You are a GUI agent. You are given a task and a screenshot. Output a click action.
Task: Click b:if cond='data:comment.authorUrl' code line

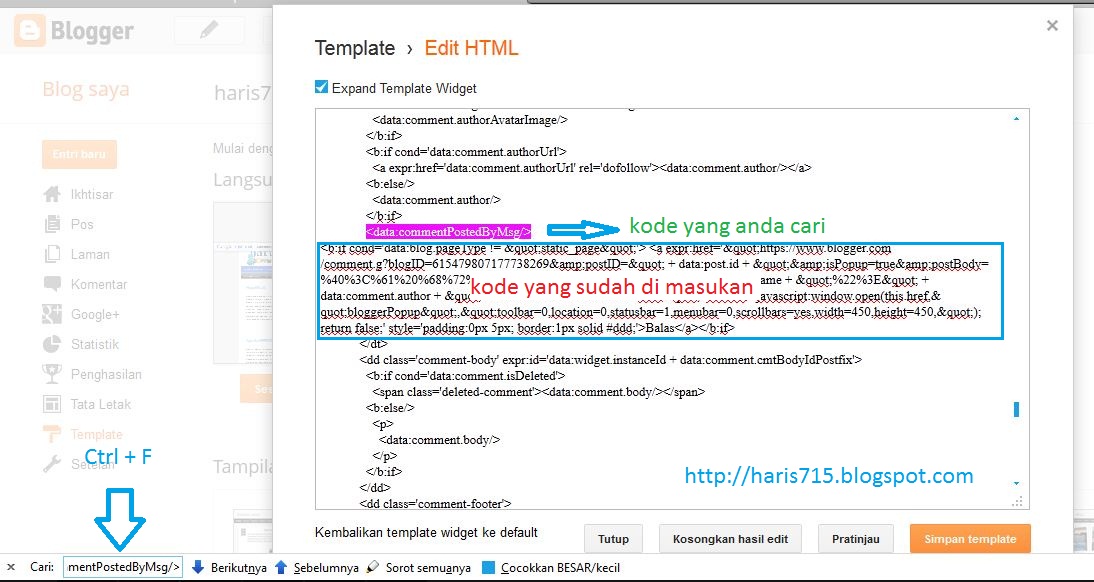tap(466, 151)
